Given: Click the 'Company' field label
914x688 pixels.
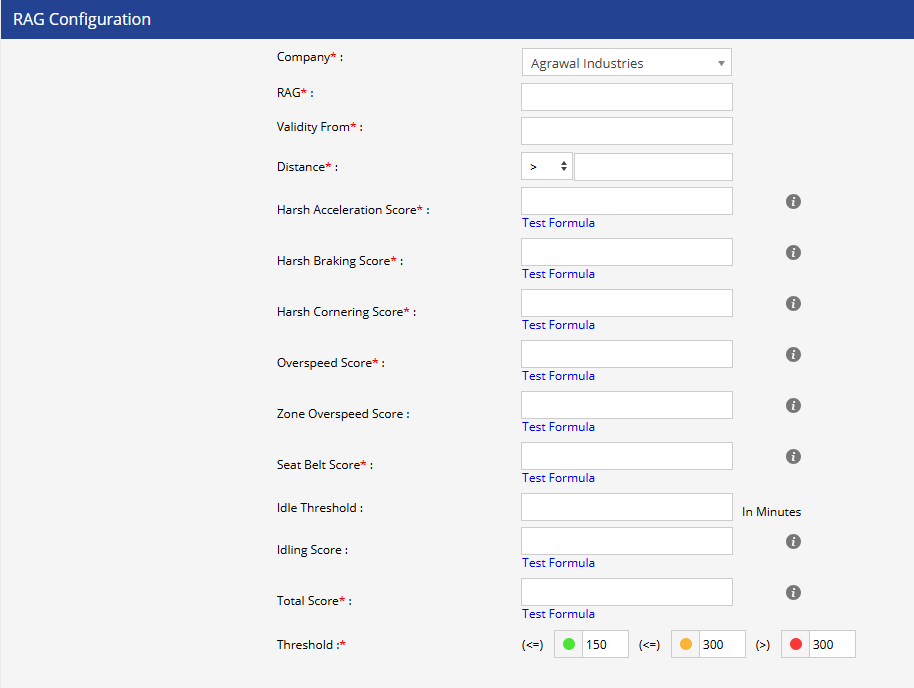Looking at the screenshot, I should [x=303, y=57].
